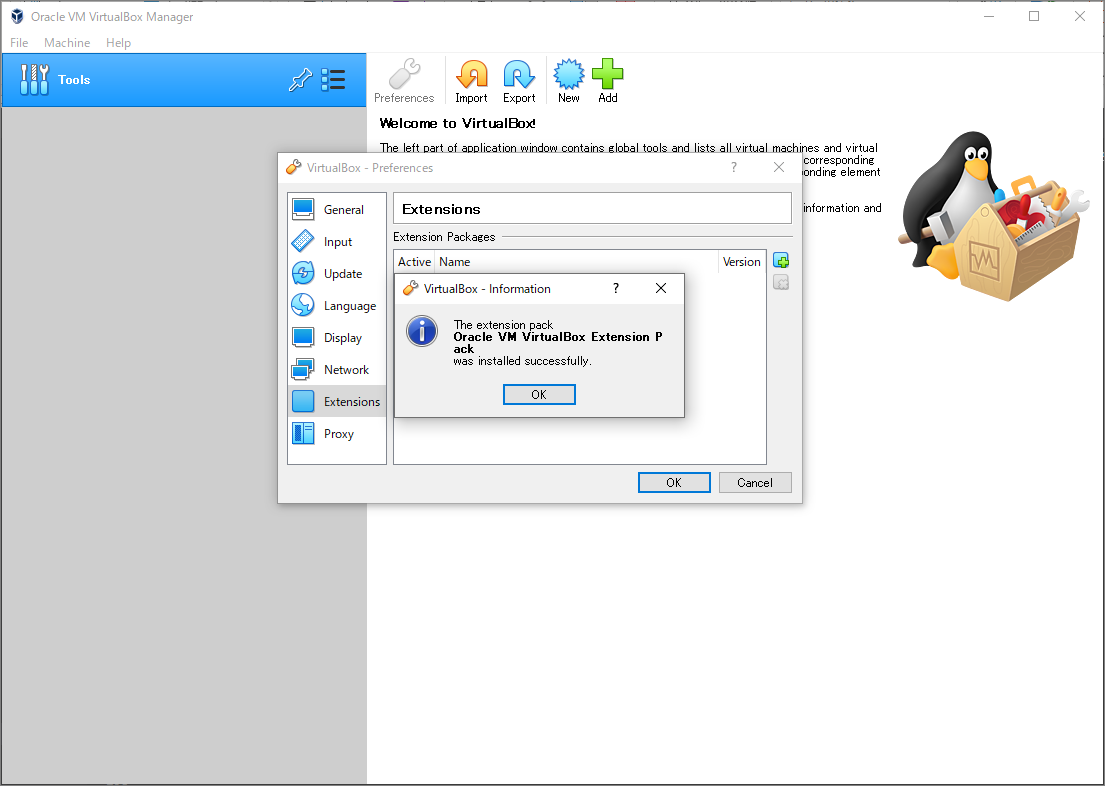Click the remove extension package icon
This screenshot has height=786, width=1105.
781,283
